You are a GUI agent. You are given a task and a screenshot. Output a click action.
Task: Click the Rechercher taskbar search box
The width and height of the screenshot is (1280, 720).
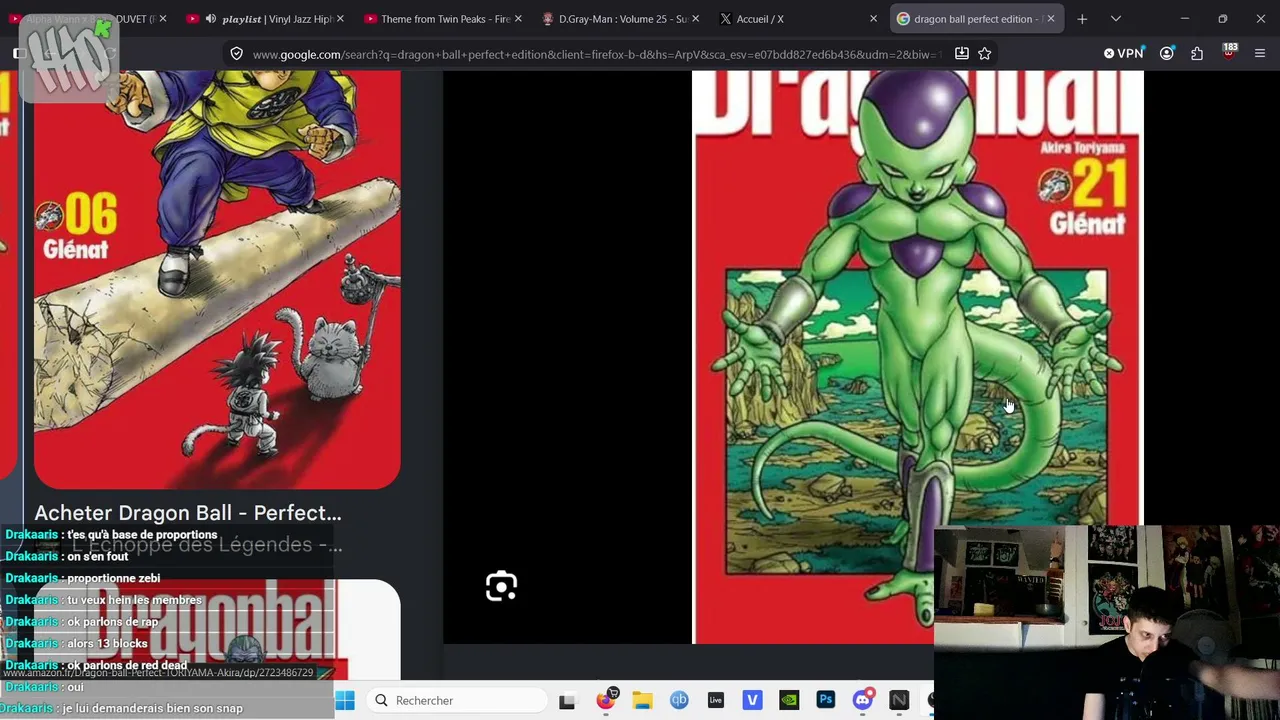coord(457,700)
